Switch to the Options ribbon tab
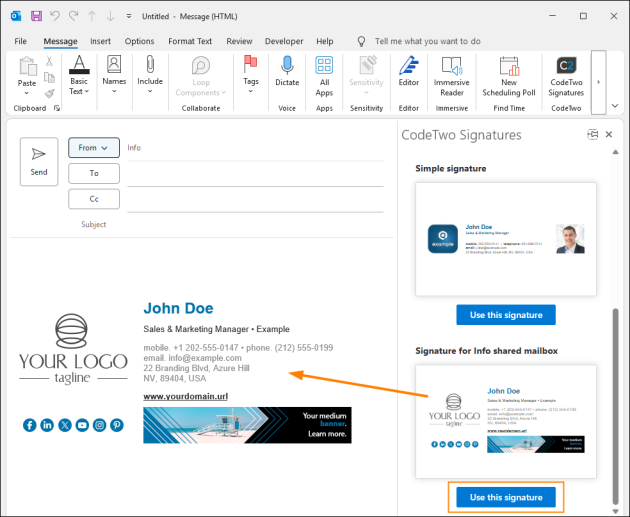This screenshot has height=517, width=630. 139,41
